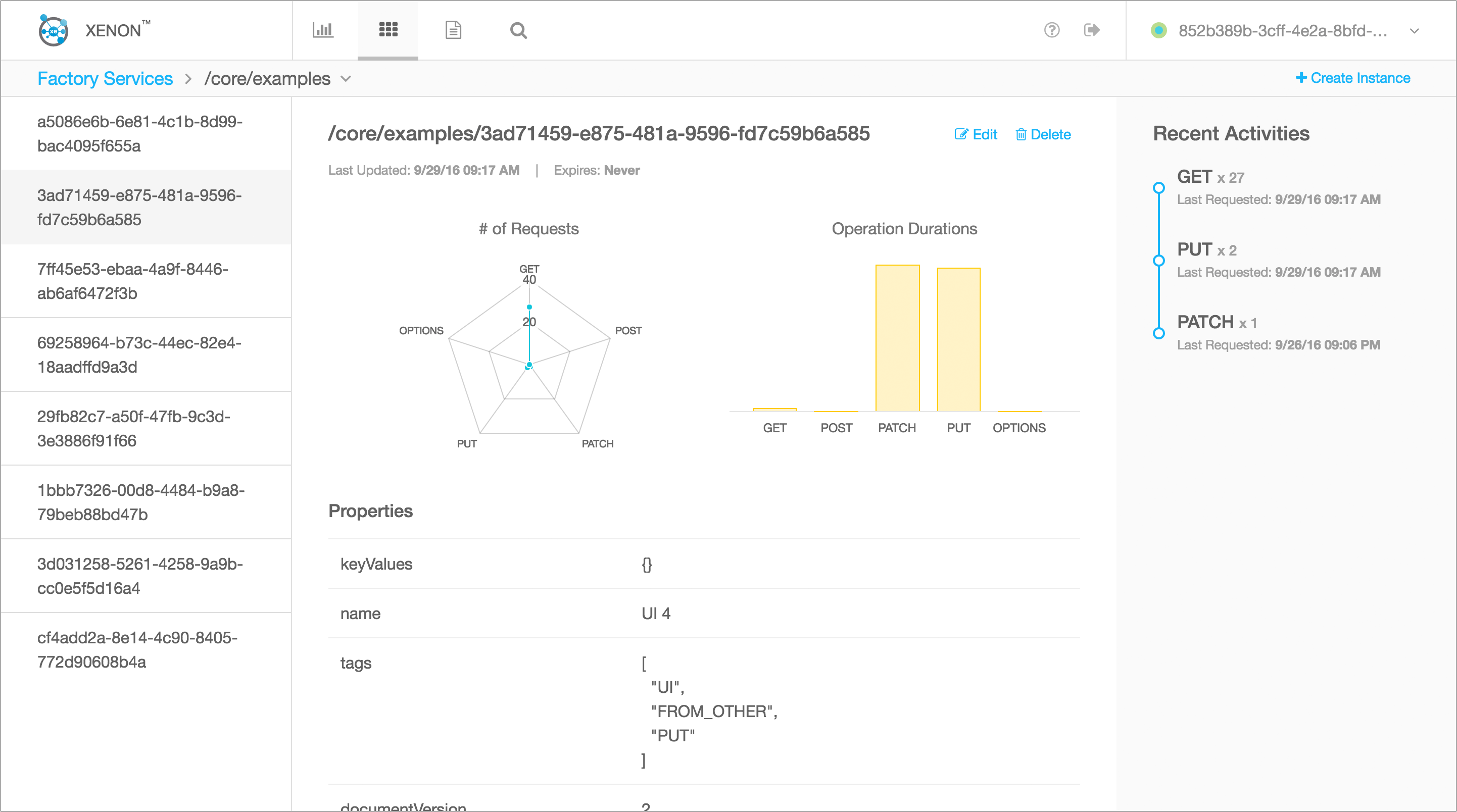1457x812 pixels.
Task: Click the green node status indicator
Action: click(x=1158, y=30)
